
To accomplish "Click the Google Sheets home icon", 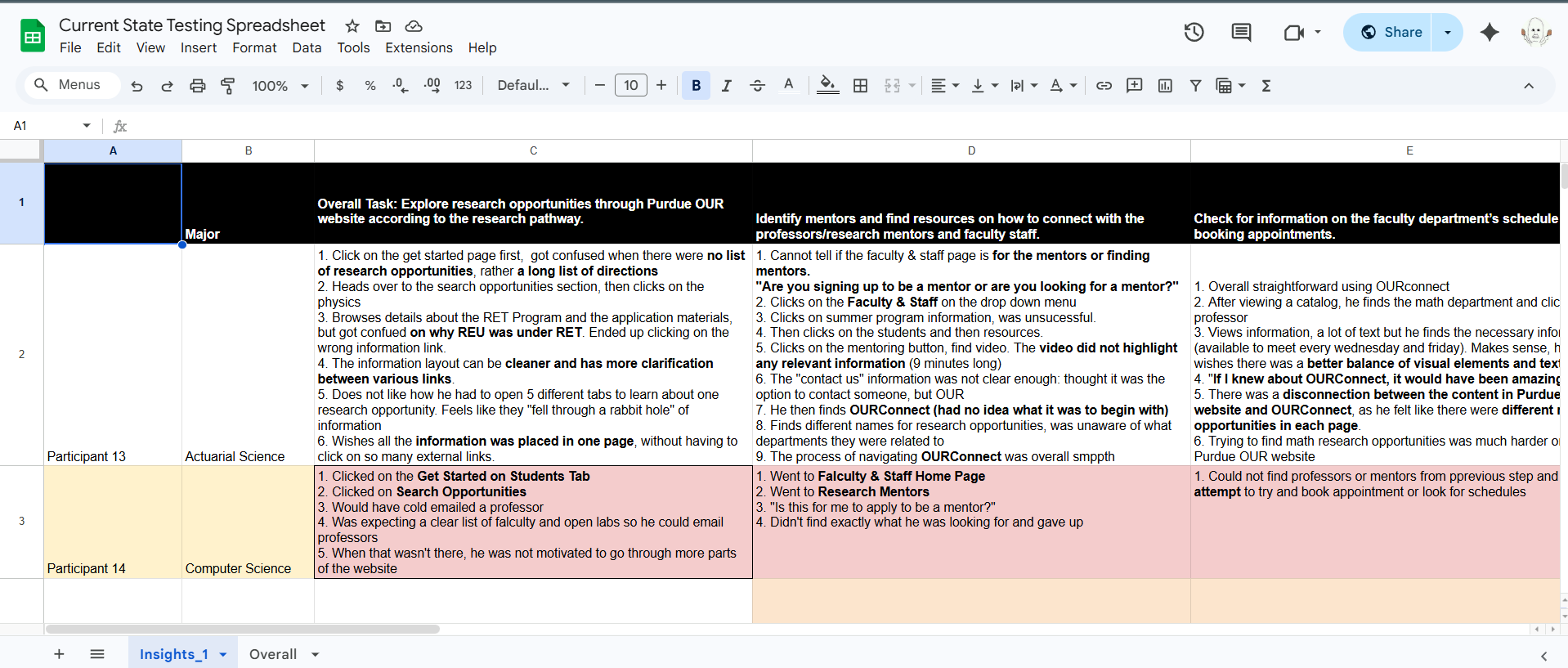I will click(32, 36).
